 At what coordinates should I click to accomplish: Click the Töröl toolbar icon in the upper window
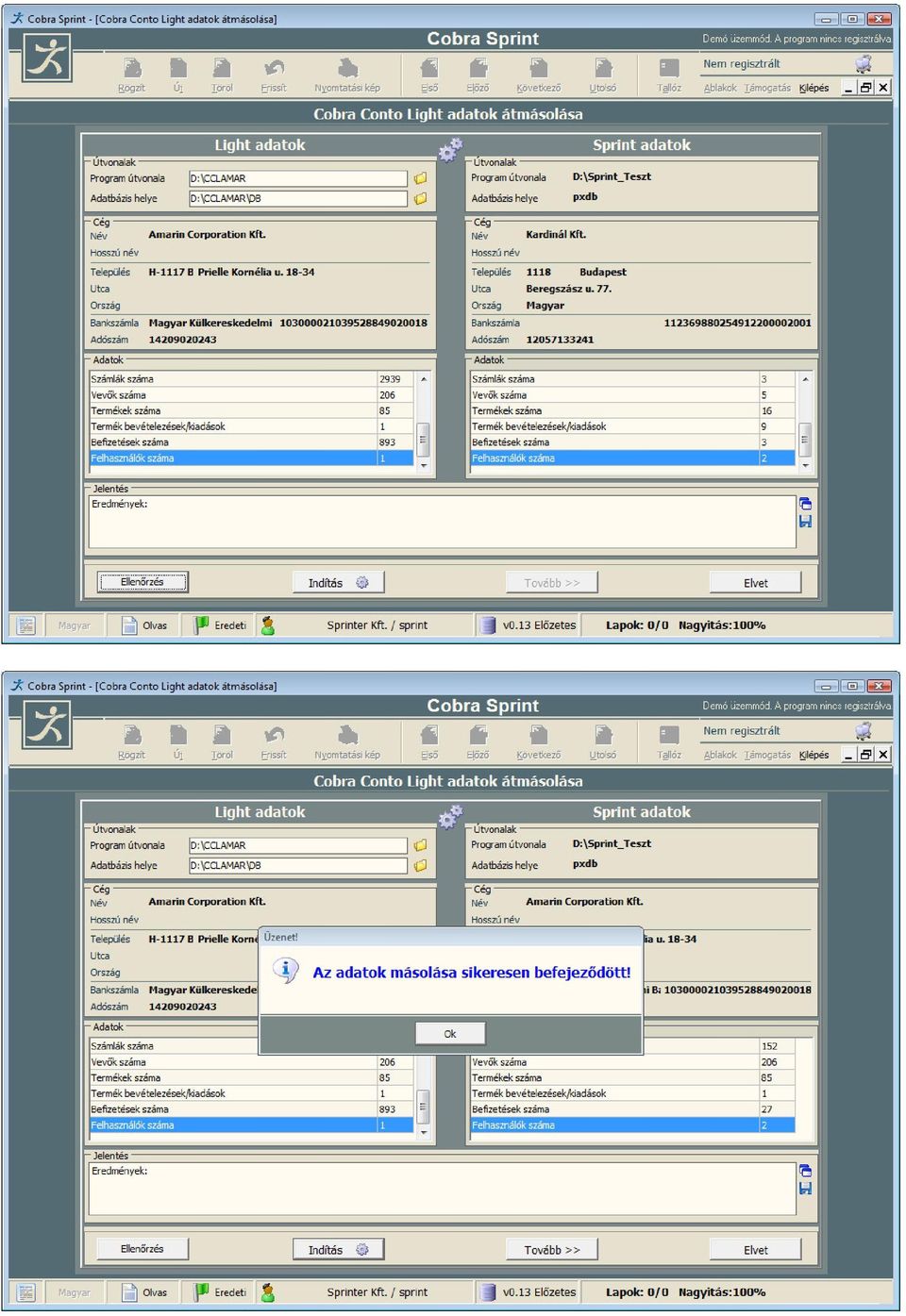pos(222,69)
